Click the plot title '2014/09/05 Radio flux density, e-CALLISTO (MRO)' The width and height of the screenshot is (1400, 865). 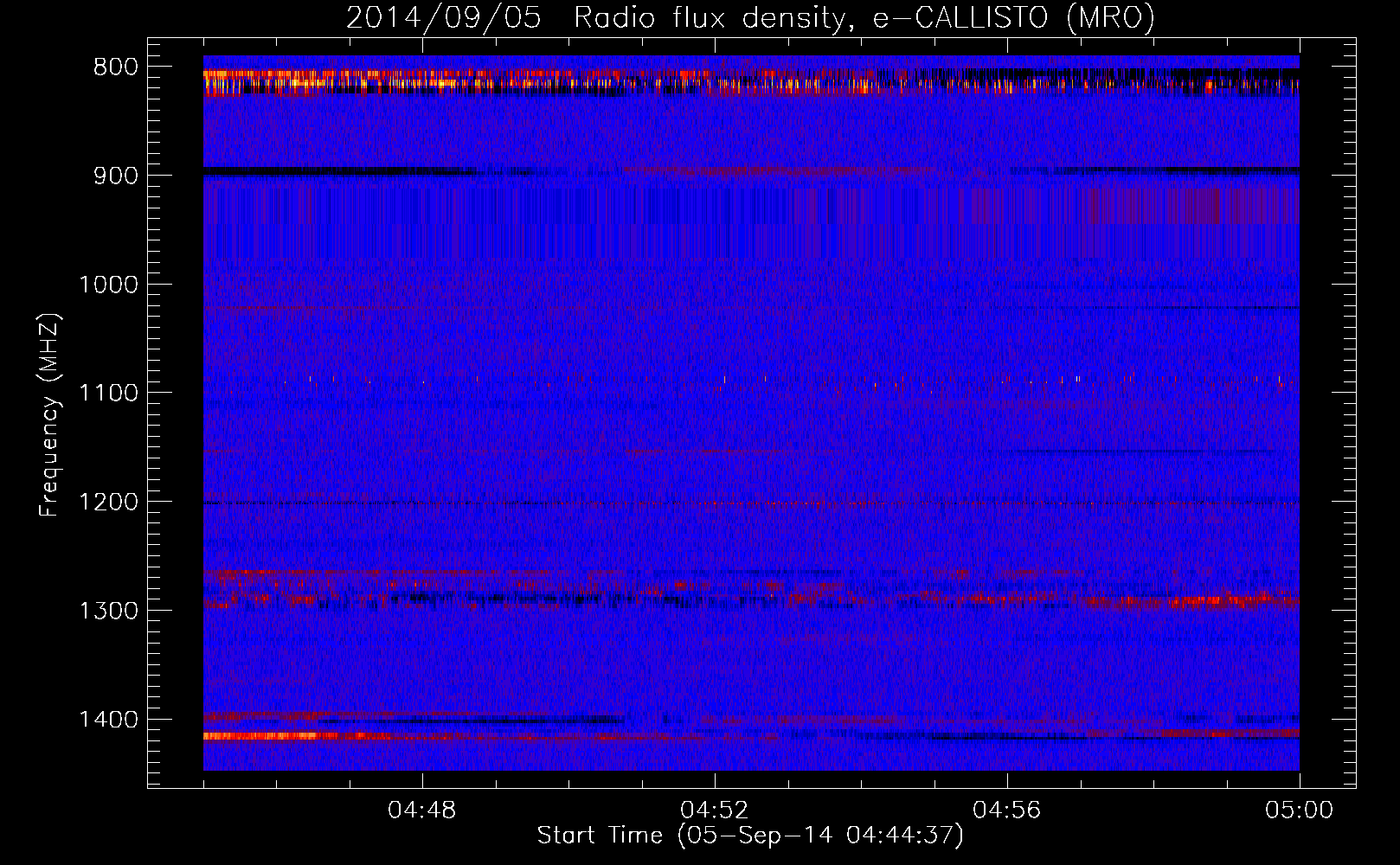point(750,18)
